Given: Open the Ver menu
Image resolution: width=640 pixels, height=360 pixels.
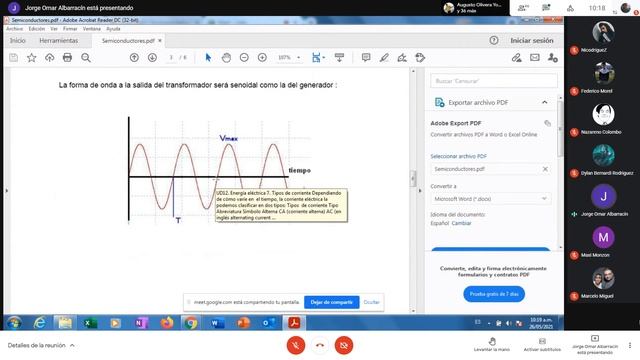Looking at the screenshot, I should point(54,29).
